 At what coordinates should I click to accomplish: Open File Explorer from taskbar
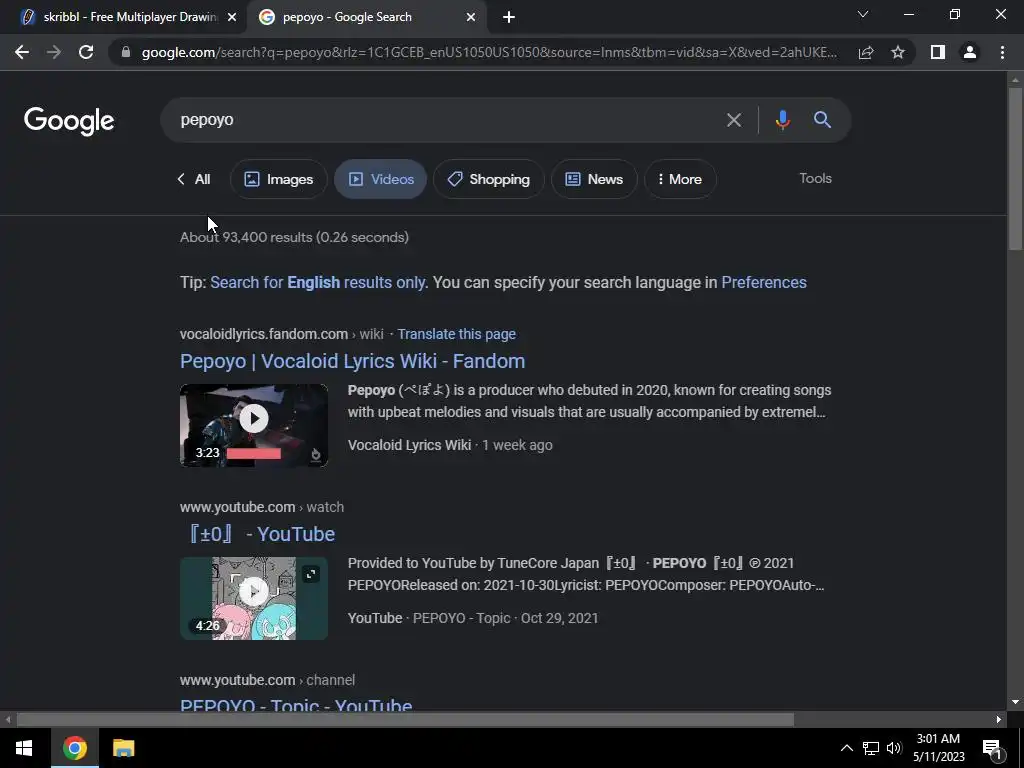(123, 748)
